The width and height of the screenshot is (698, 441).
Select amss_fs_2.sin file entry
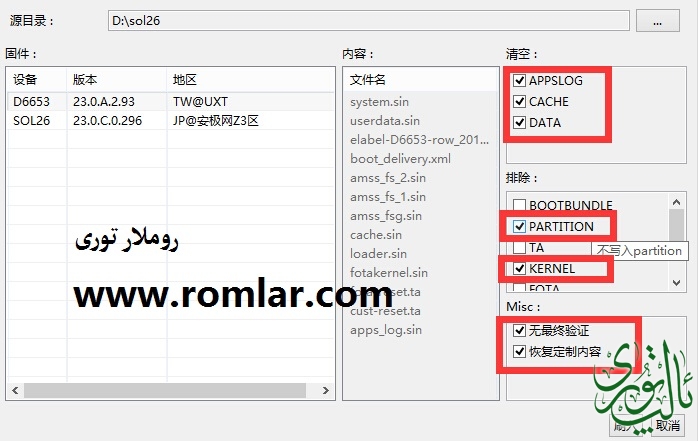coord(388,178)
